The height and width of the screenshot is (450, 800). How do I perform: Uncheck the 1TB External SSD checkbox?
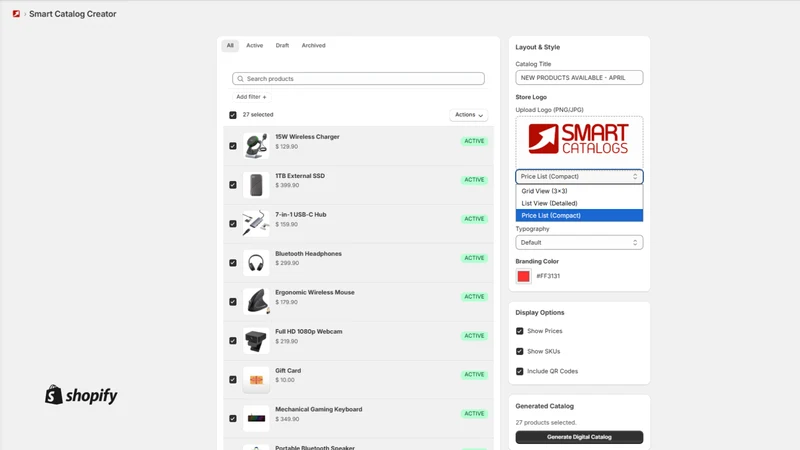[x=233, y=185]
